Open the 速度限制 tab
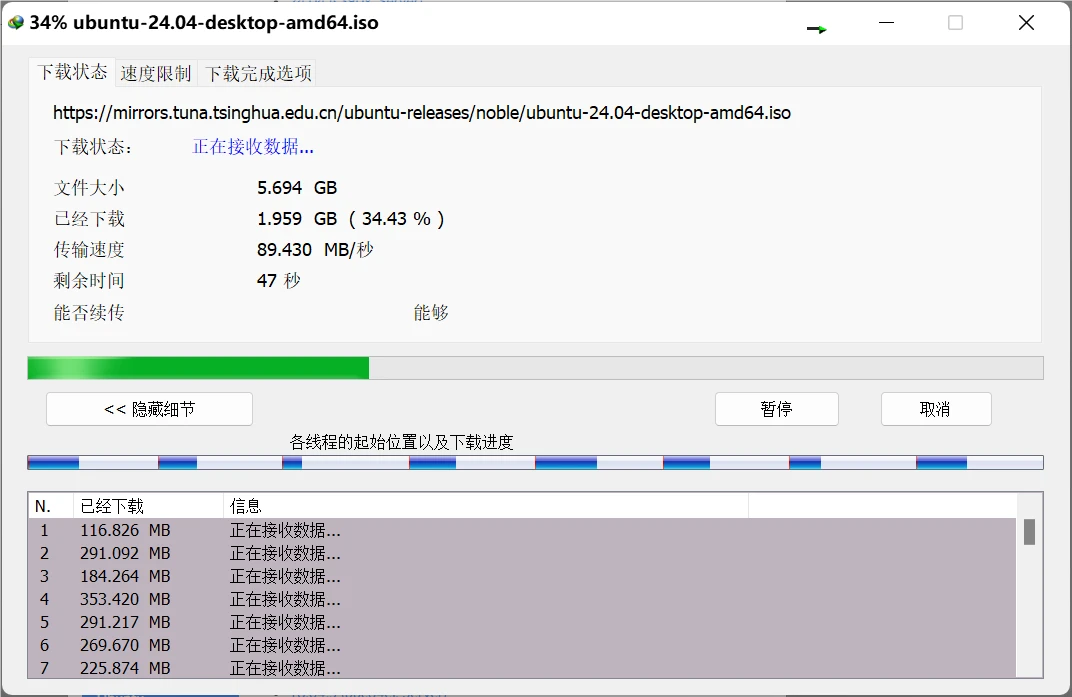The width and height of the screenshot is (1072, 697). pos(156,73)
